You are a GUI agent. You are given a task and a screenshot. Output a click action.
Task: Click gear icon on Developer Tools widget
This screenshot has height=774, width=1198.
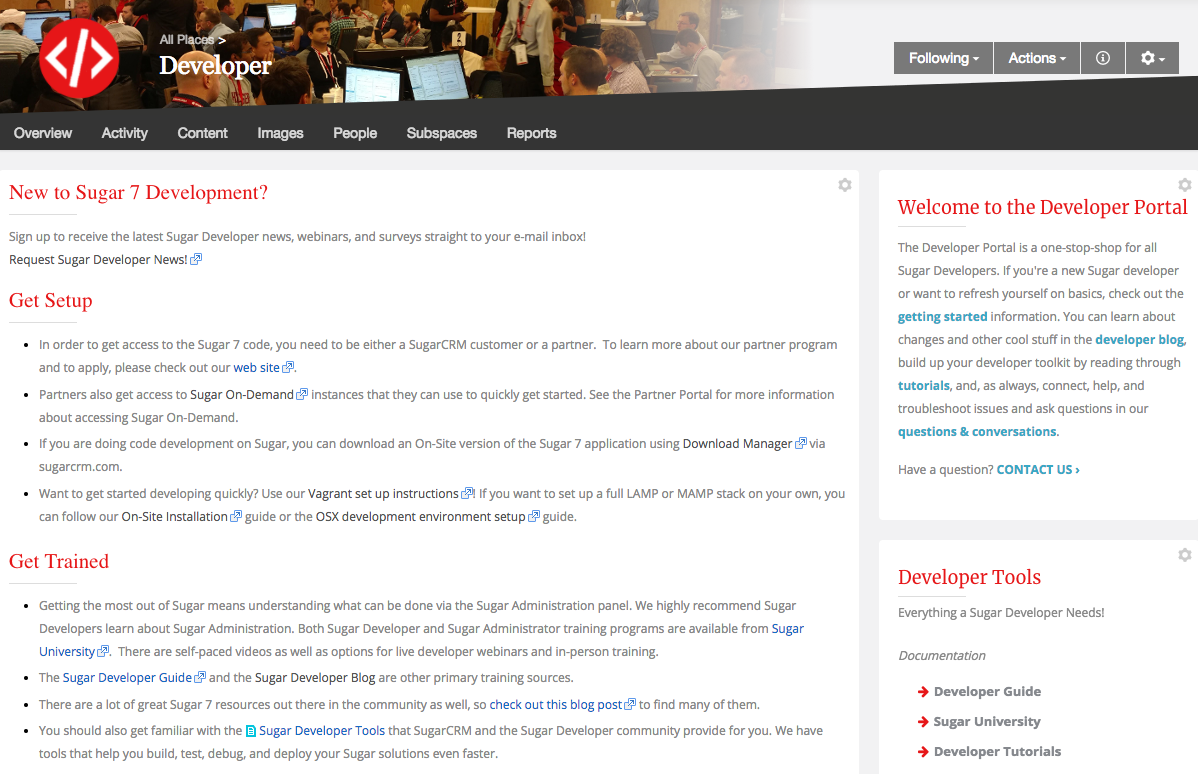[x=1184, y=555]
